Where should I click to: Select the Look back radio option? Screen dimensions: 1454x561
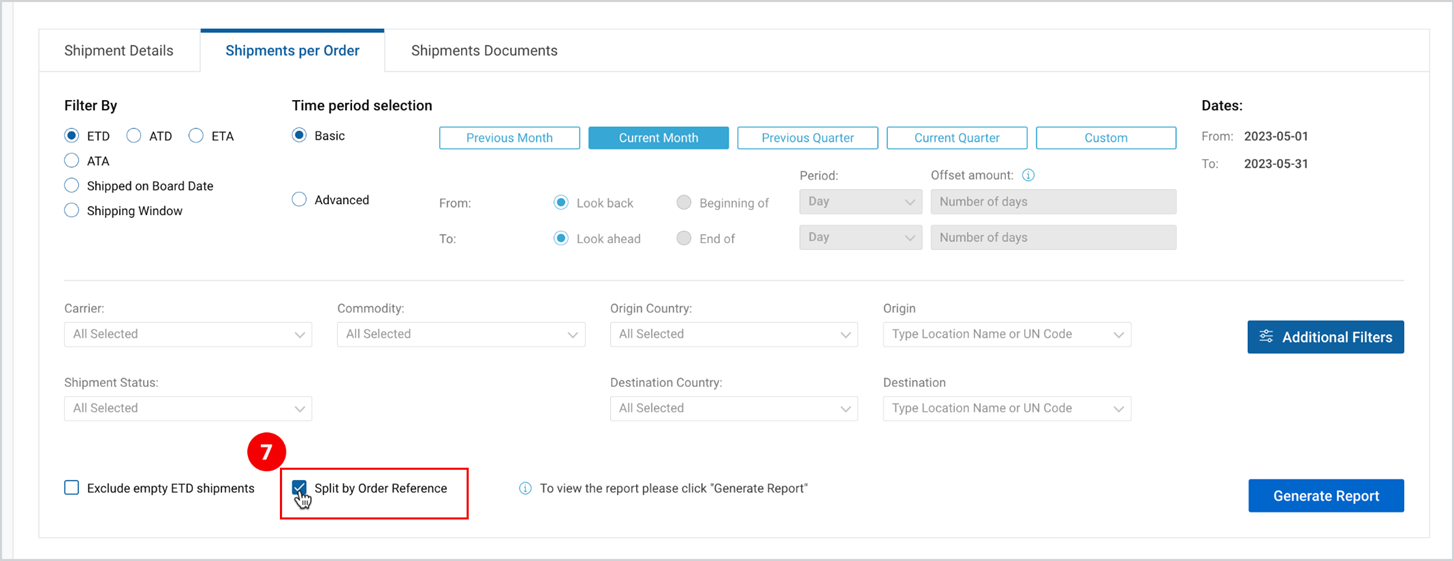pyautogui.click(x=561, y=203)
